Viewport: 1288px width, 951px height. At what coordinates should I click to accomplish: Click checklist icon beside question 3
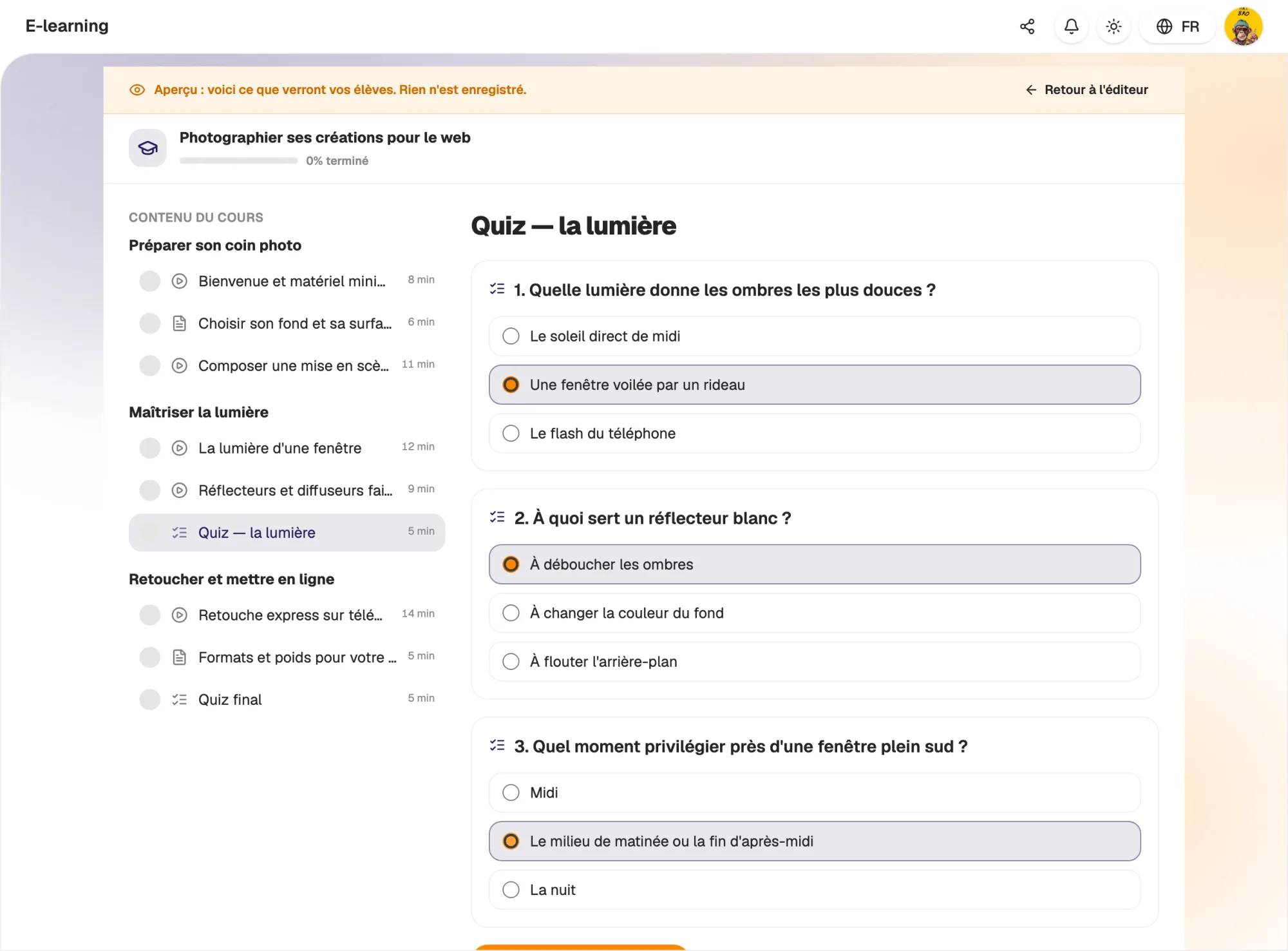tap(497, 745)
